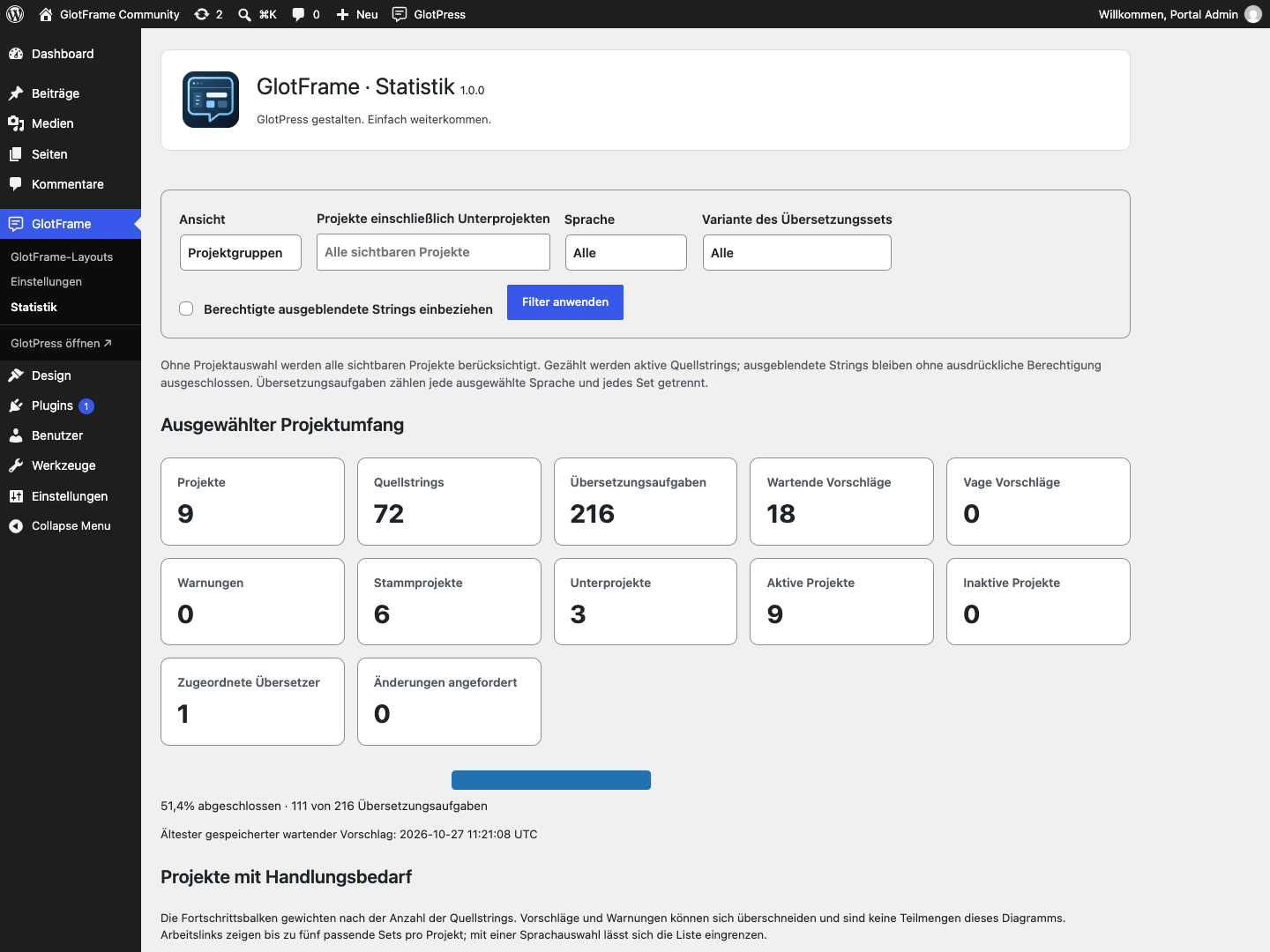Click the Kommentare speech bubble icon

coord(16,184)
